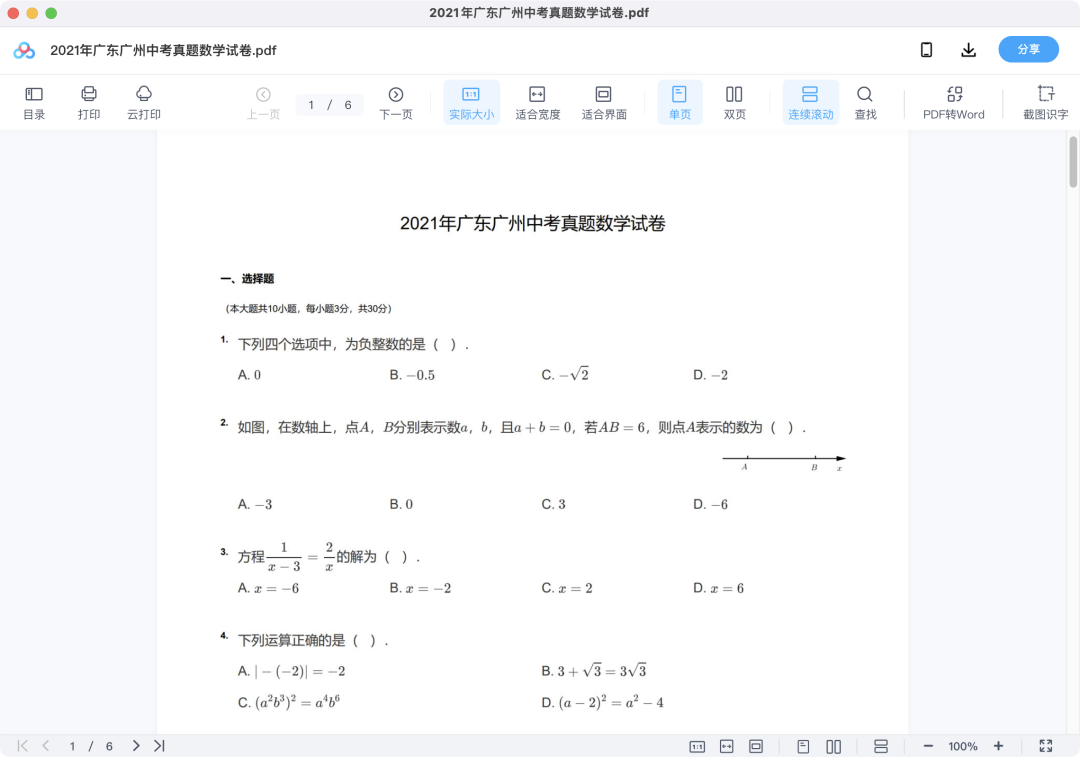Switch to 双页 double page mode
This screenshot has width=1080, height=757.
pyautogui.click(x=734, y=103)
